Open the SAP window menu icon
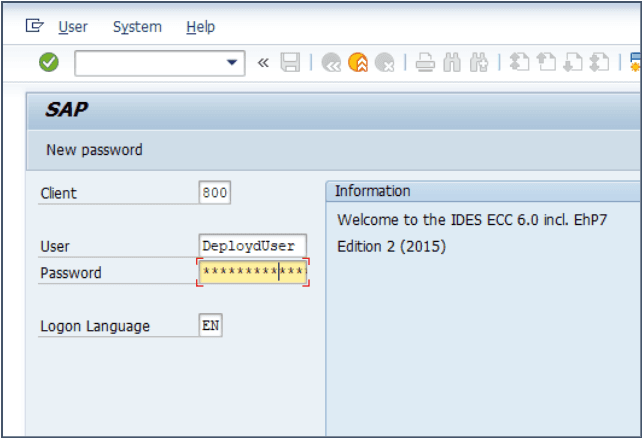Screen dimensions: 642x438 pos(34,26)
